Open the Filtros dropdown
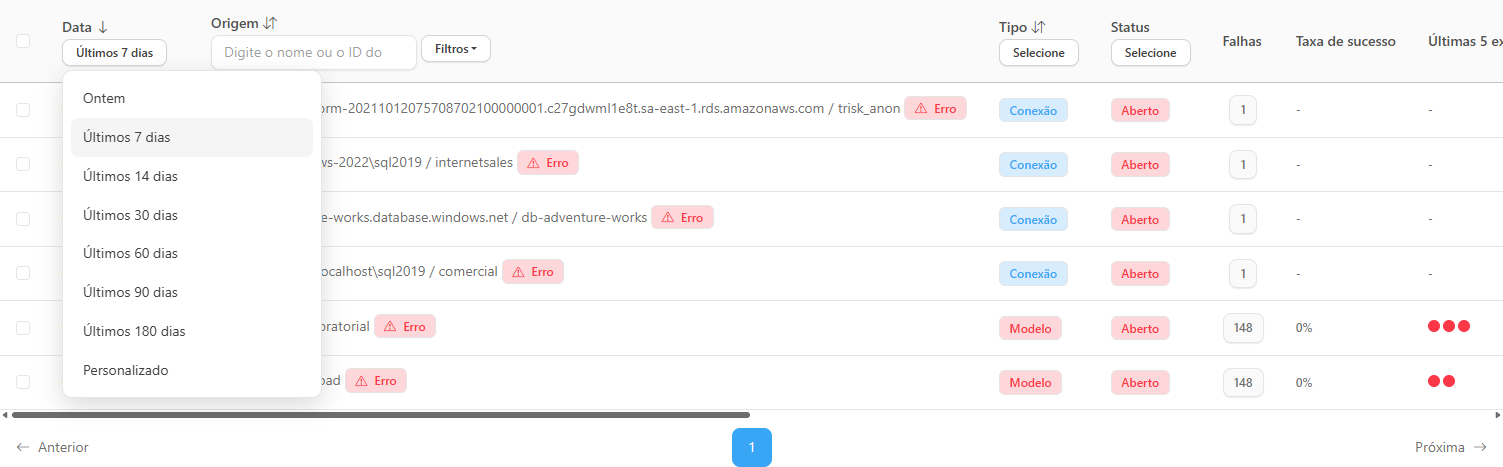 (x=456, y=48)
